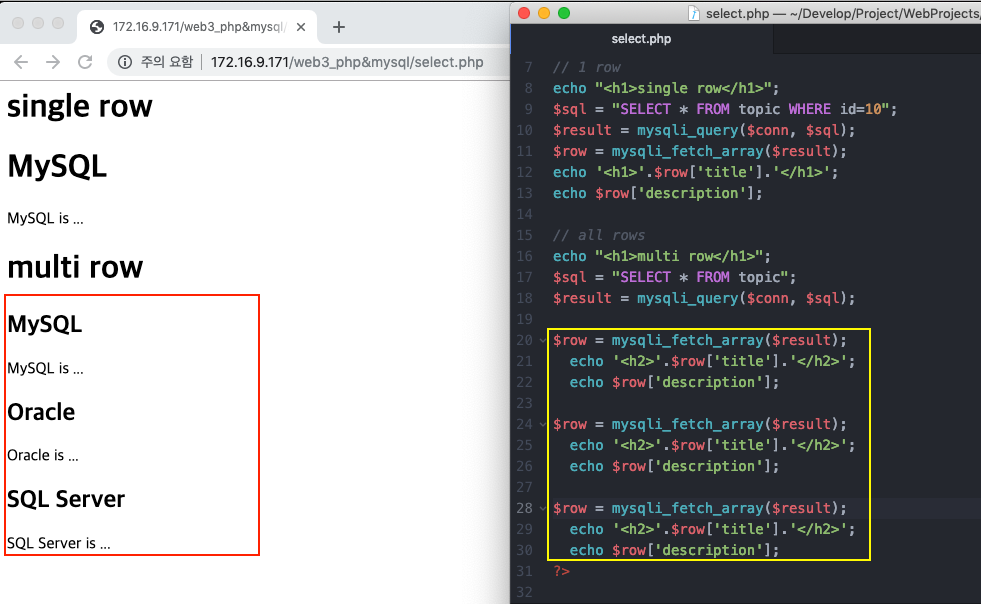Click echo "<h1>single row</h1>" line
The height and width of the screenshot is (604, 981).
point(666,88)
